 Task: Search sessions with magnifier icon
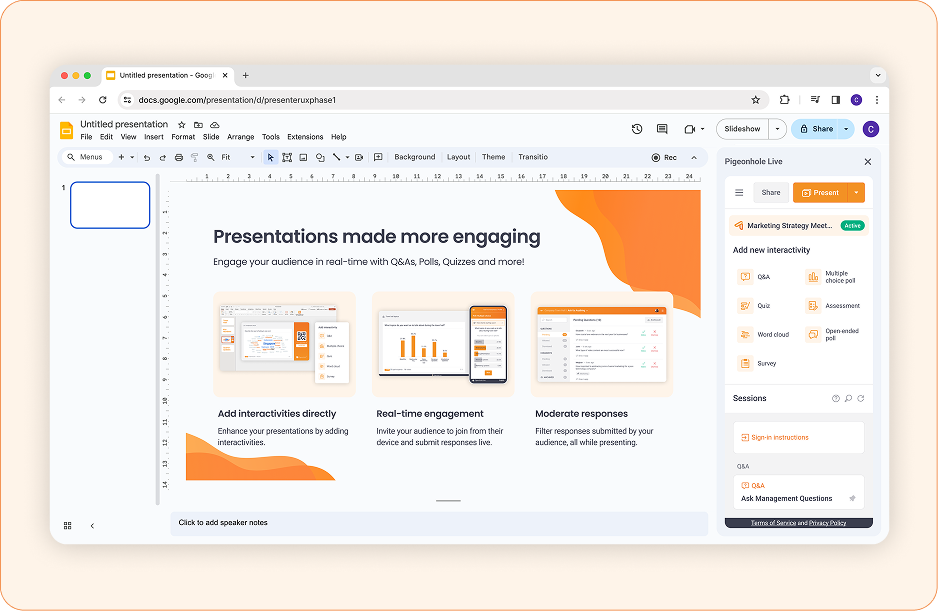point(848,399)
